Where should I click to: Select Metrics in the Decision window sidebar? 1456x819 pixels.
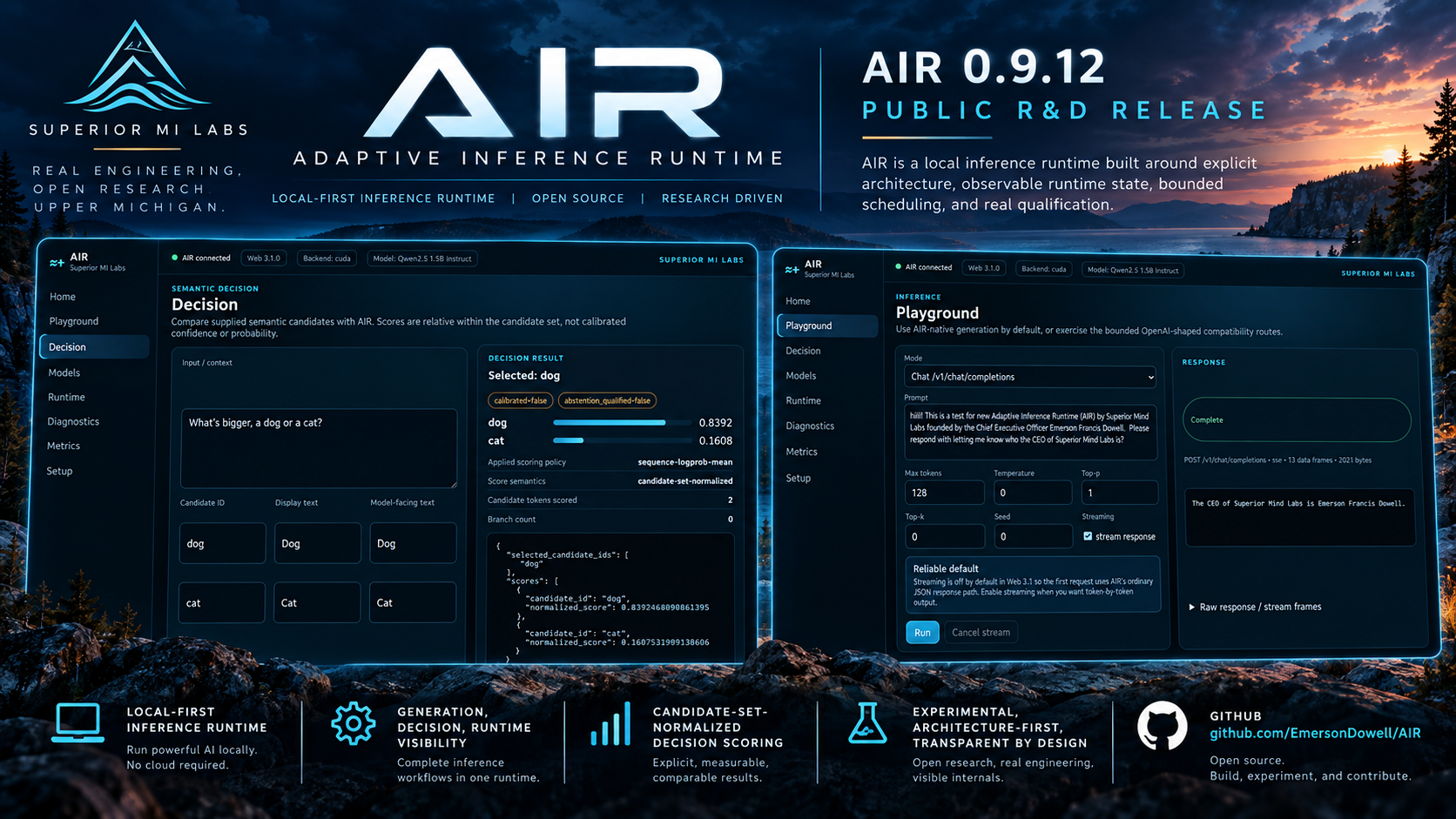[x=64, y=446]
